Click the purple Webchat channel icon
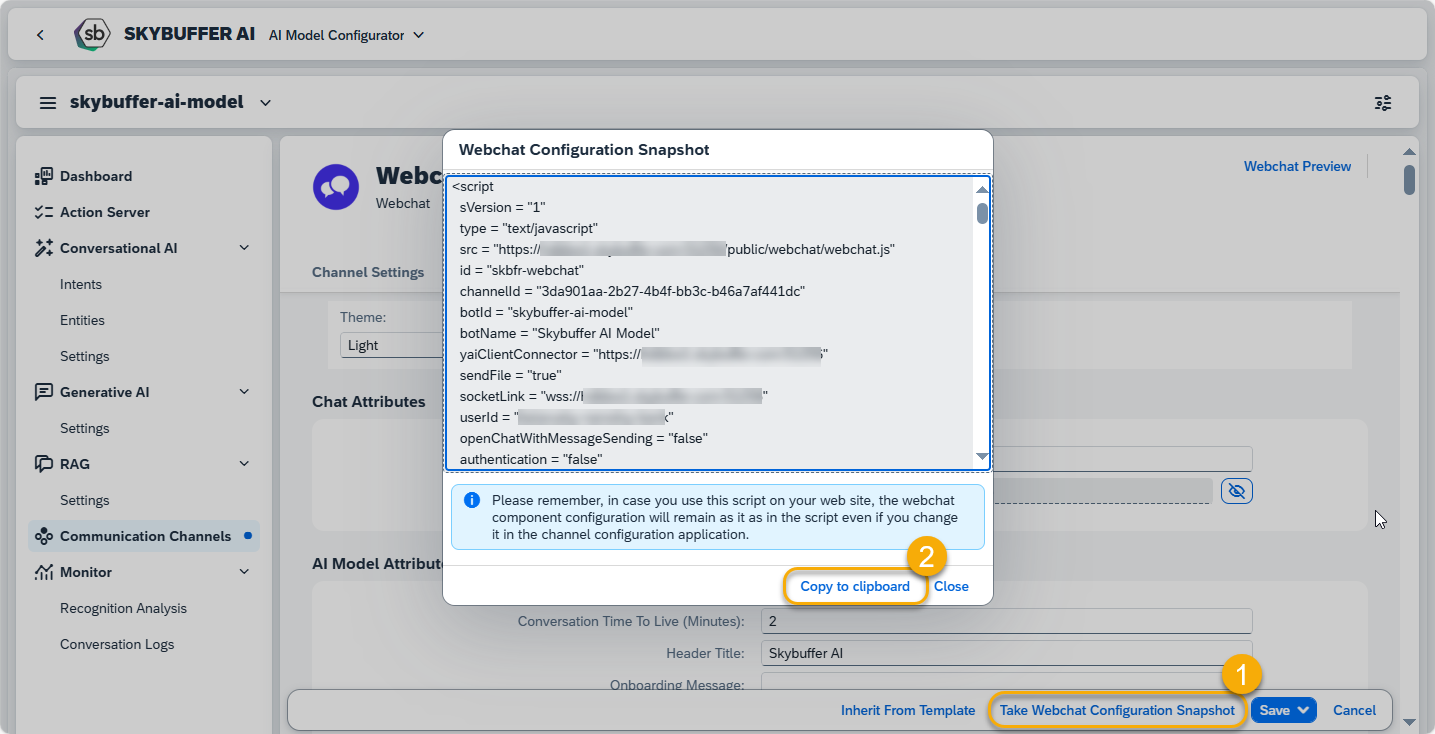Viewport: 1435px width, 734px height. tap(336, 187)
